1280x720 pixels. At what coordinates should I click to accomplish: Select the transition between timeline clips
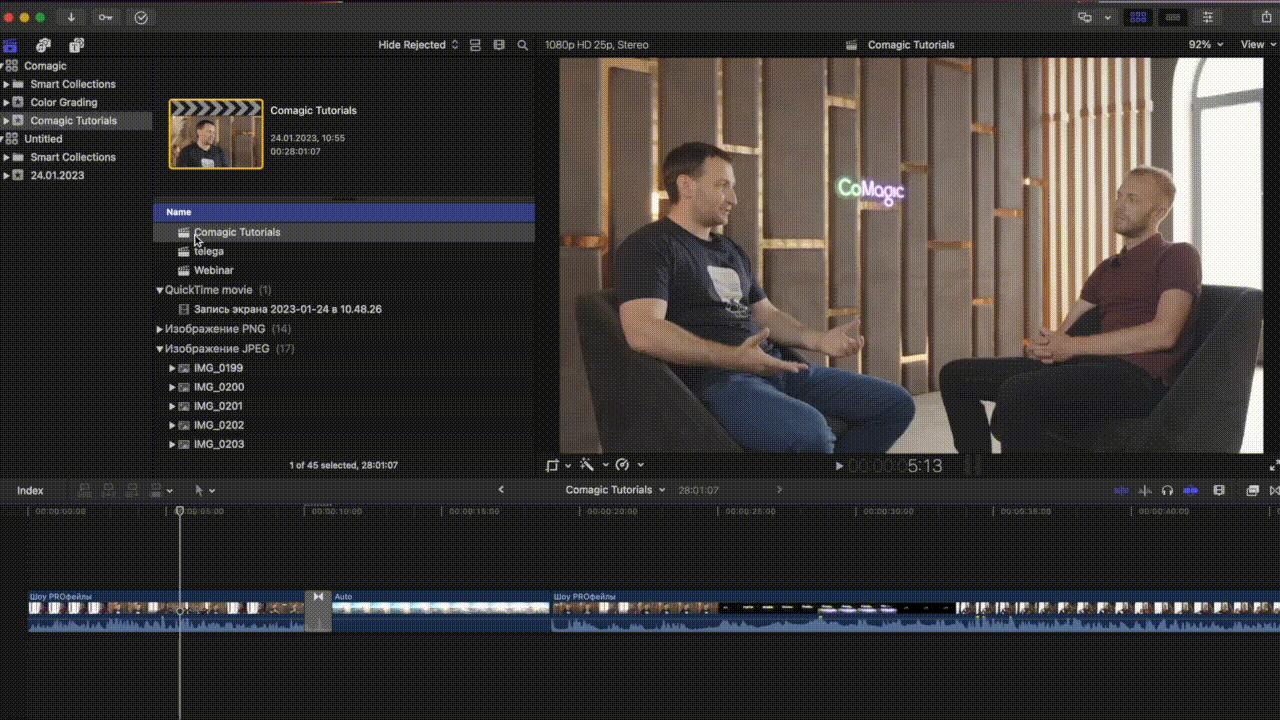318,611
